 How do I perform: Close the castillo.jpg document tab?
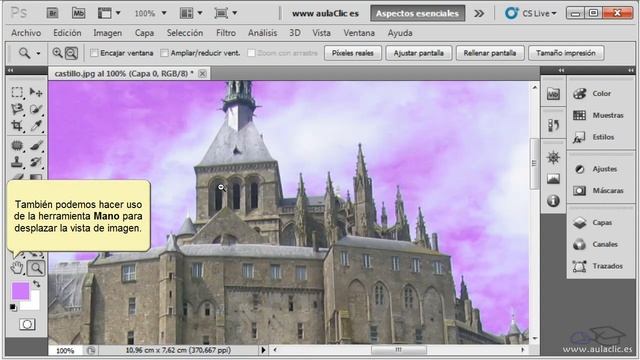pos(202,74)
